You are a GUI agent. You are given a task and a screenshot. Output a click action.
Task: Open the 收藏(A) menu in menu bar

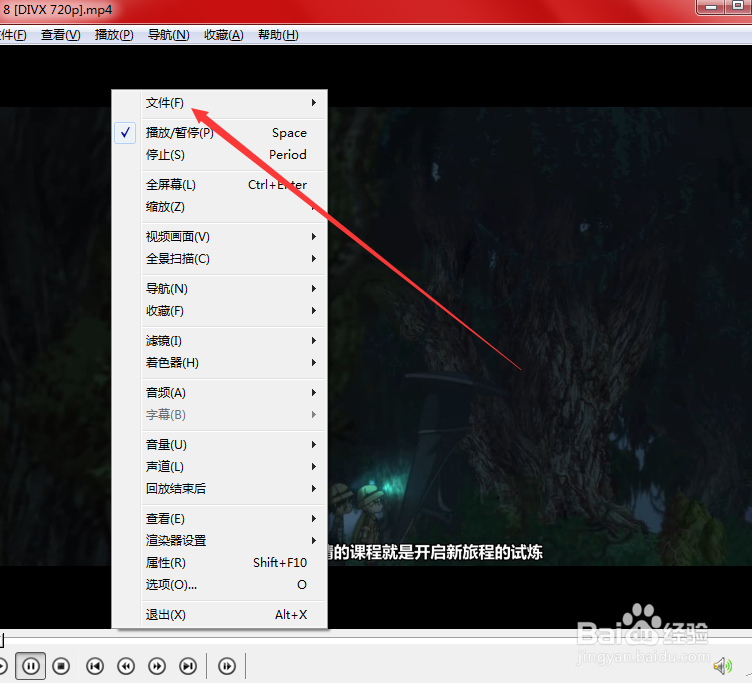223,35
